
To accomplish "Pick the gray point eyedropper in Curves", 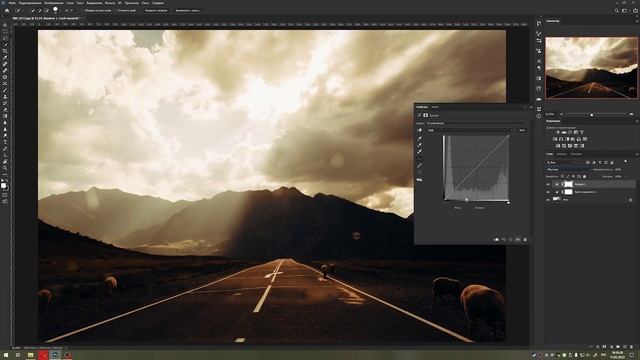I will [x=420, y=145].
